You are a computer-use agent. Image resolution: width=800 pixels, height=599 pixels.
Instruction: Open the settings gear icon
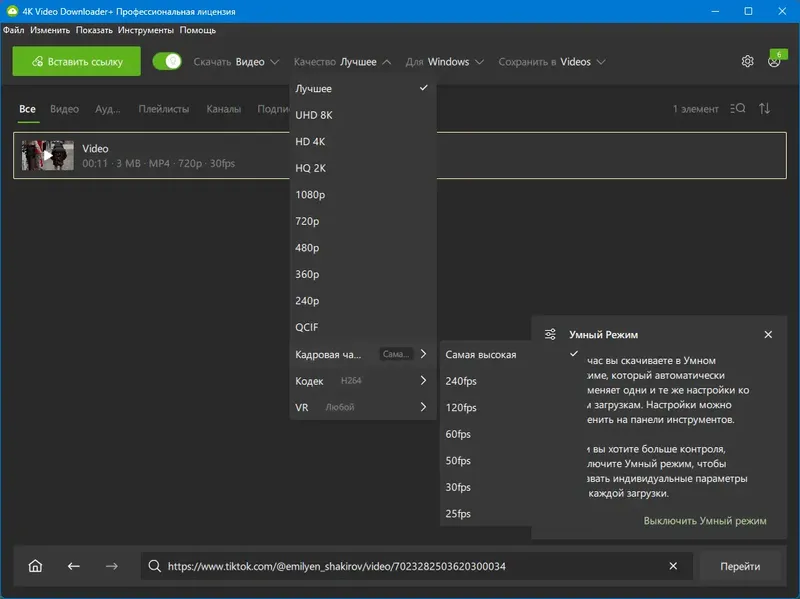[x=747, y=62]
